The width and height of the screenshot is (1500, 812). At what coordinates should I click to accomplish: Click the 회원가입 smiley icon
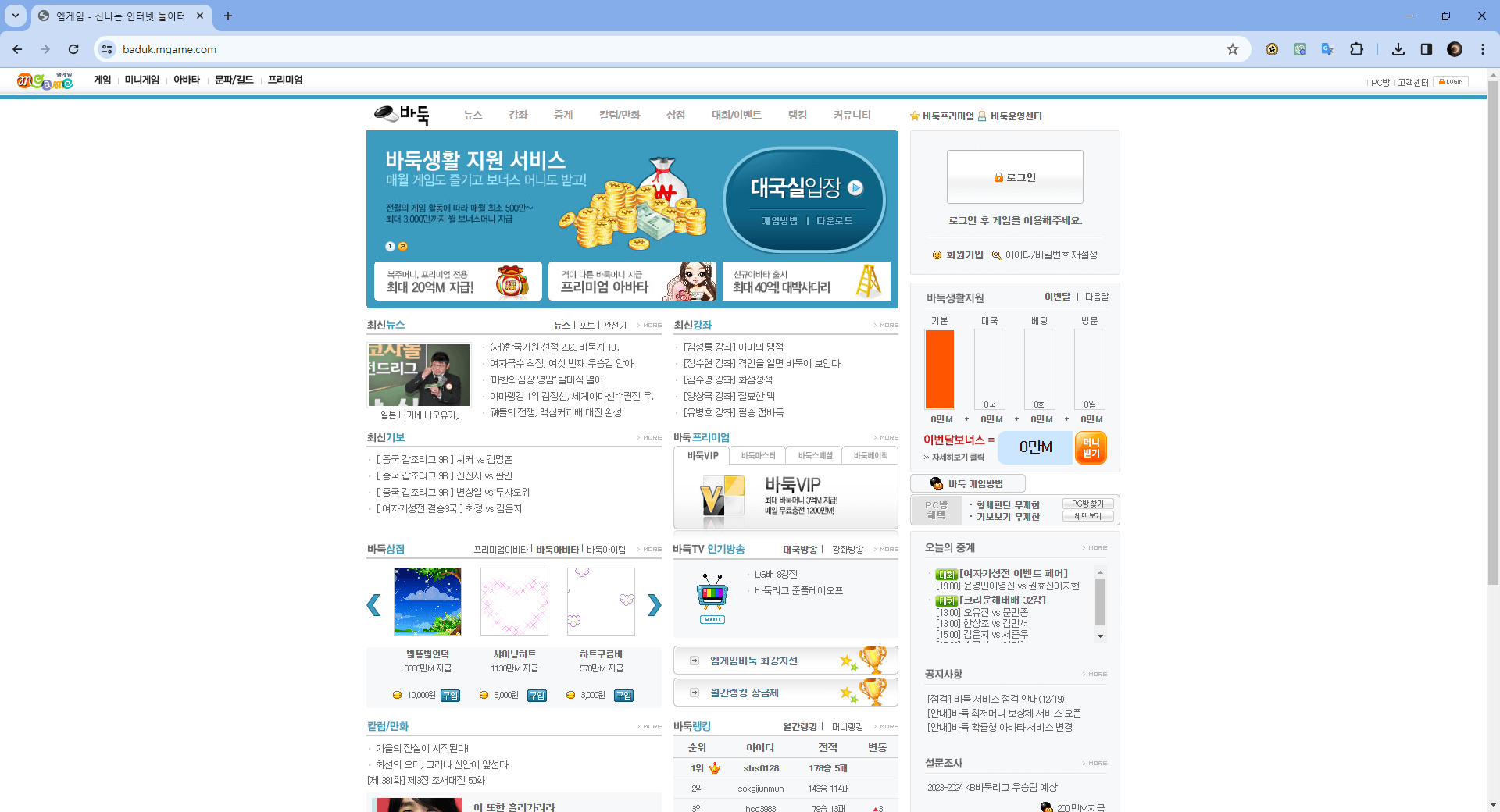pyautogui.click(x=937, y=255)
